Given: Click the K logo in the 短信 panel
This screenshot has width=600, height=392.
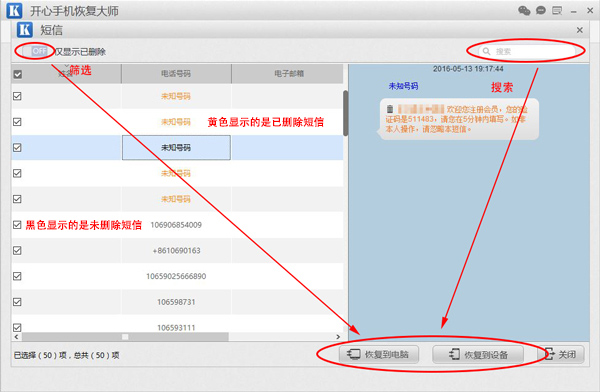Looking at the screenshot, I should point(24,29).
